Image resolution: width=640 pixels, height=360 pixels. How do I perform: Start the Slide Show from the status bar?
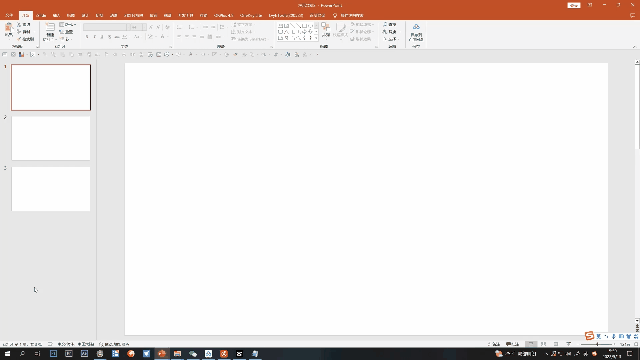click(x=569, y=344)
